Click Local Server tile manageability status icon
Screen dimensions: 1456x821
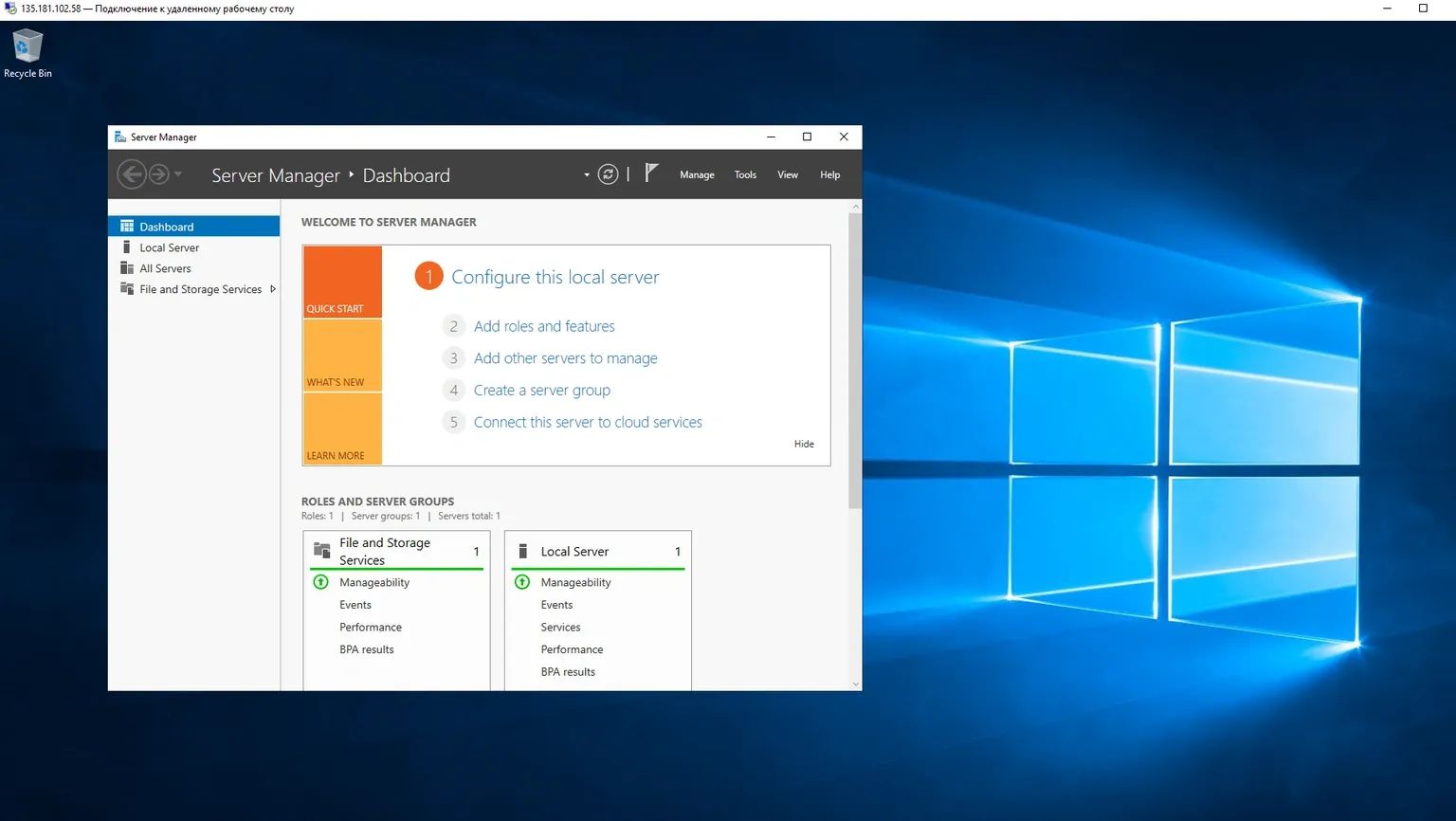522,582
